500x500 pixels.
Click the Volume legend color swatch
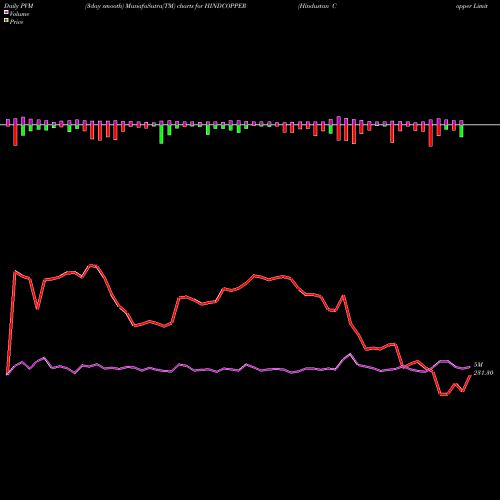tap(6, 13)
